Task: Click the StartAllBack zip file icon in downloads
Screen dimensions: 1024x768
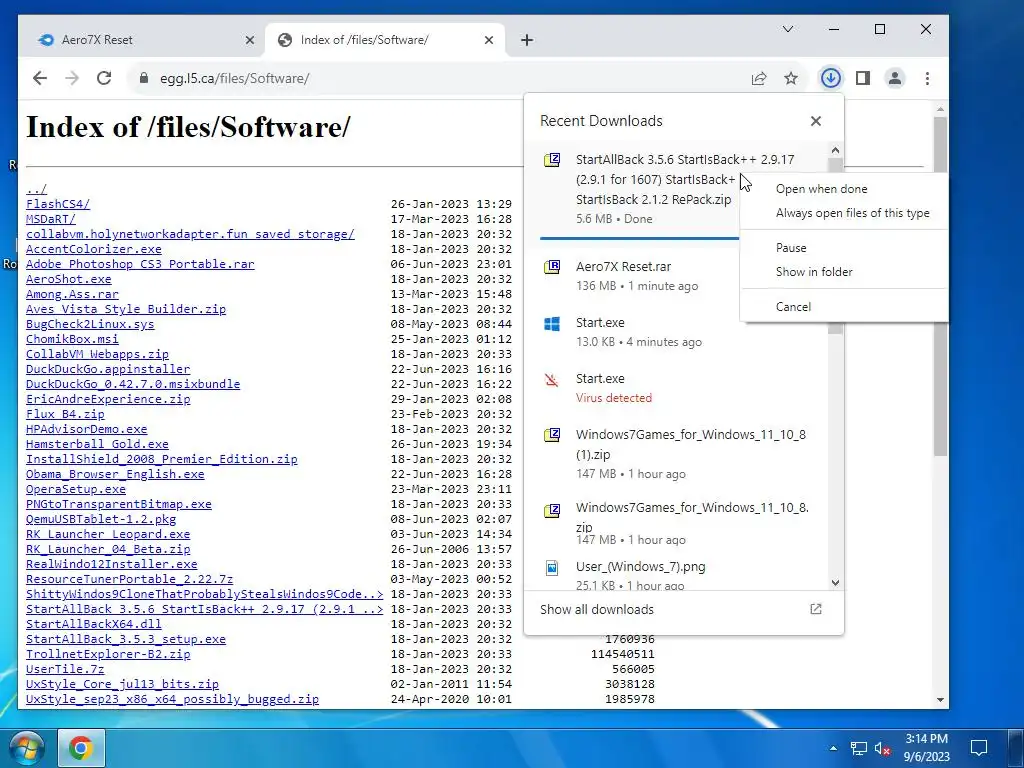Action: point(552,160)
